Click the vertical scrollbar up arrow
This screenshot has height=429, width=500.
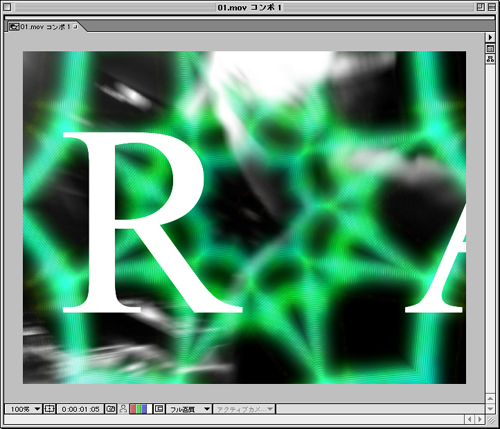[490, 398]
